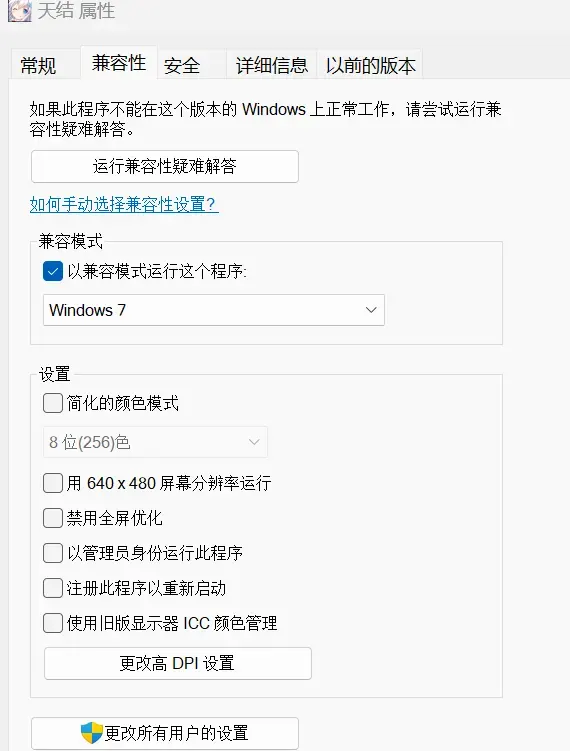Click 更改高 DPI 设置 button
The height and width of the screenshot is (751, 570).
click(178, 663)
